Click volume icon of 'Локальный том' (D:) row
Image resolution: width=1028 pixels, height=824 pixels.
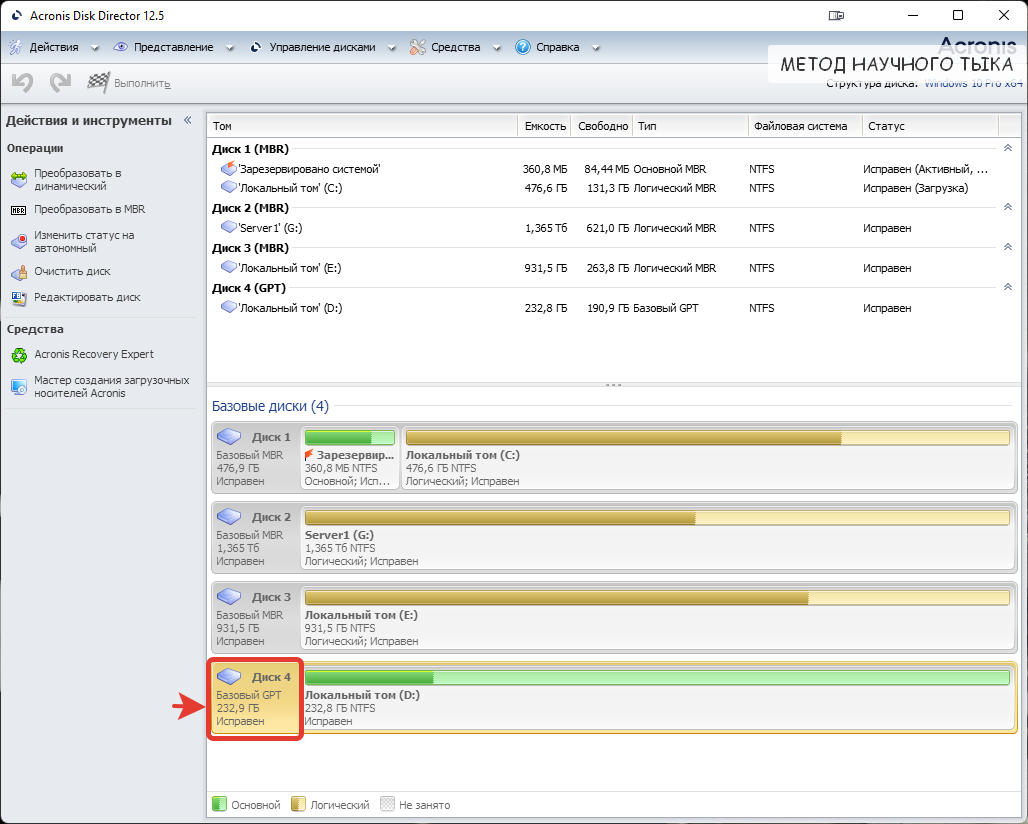pos(228,307)
